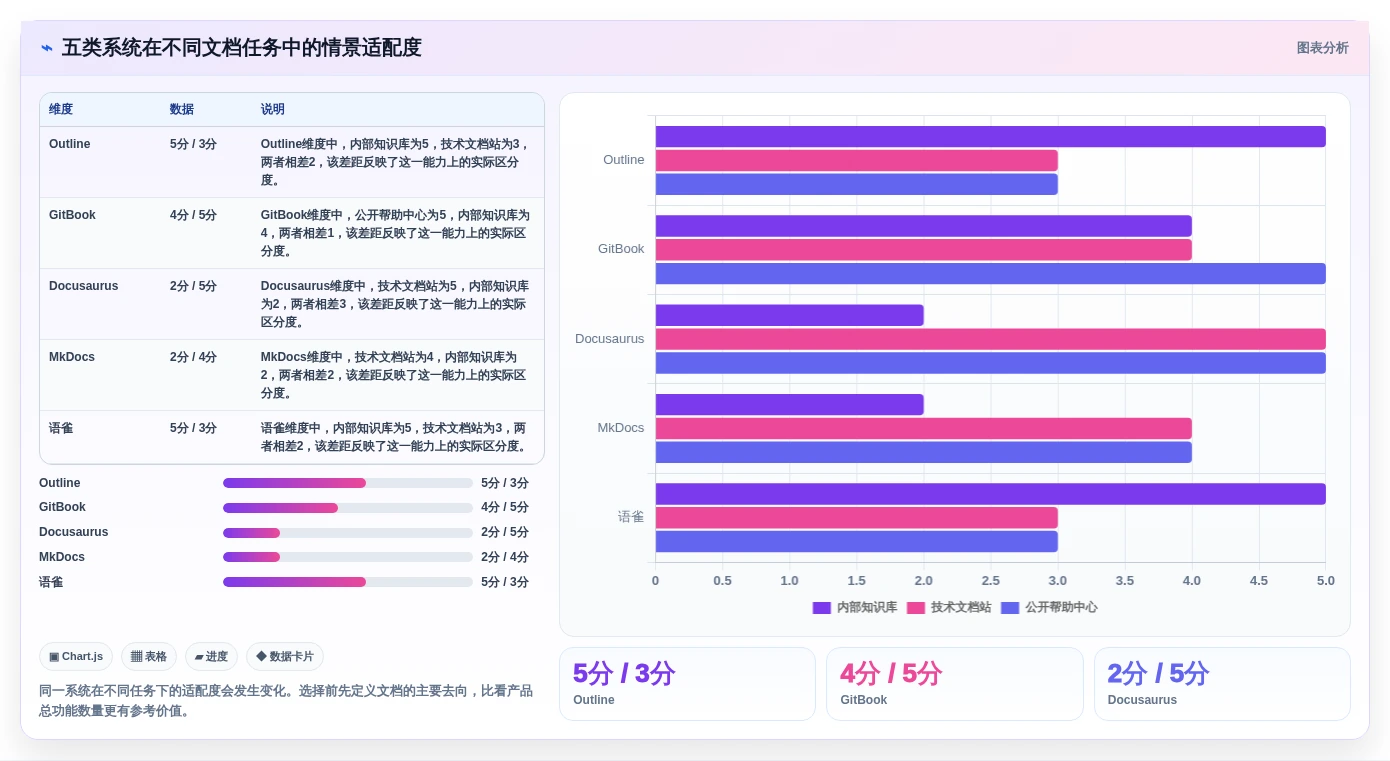Toggle the 技术文档站 legend swatch
1390x761 pixels.
916,607
